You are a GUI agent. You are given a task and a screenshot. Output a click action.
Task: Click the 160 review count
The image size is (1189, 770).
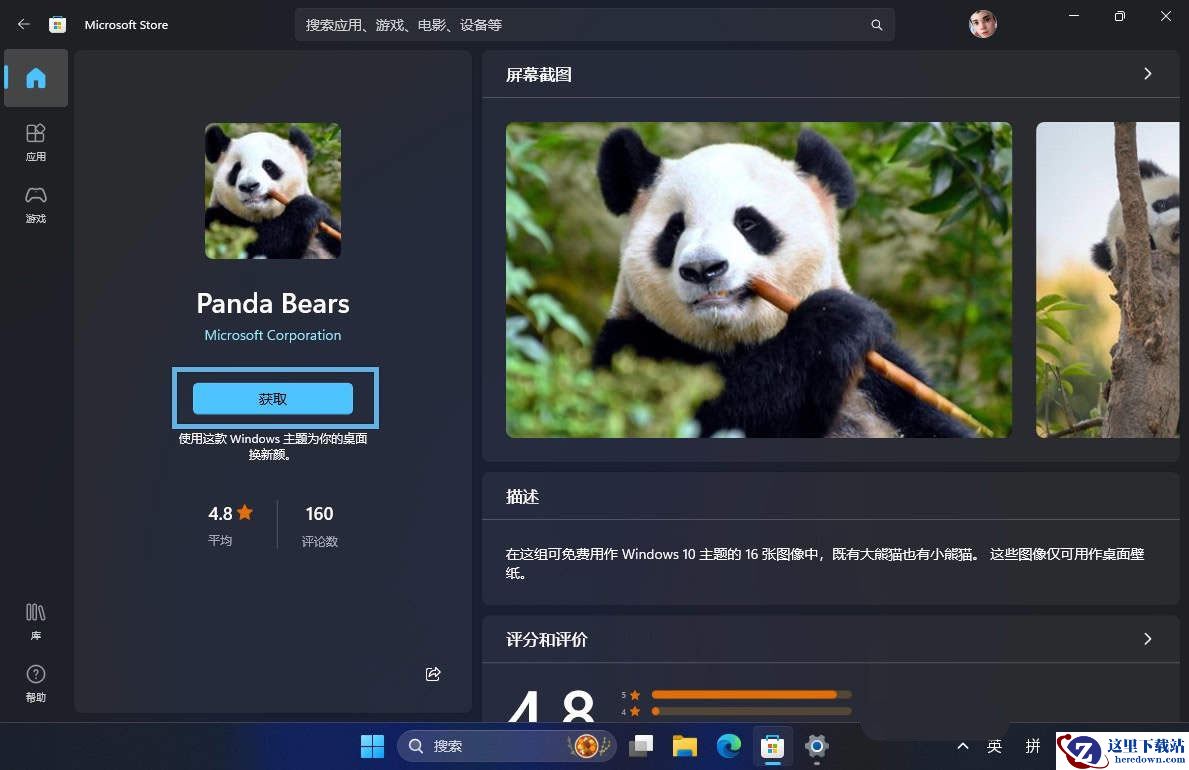click(x=319, y=514)
